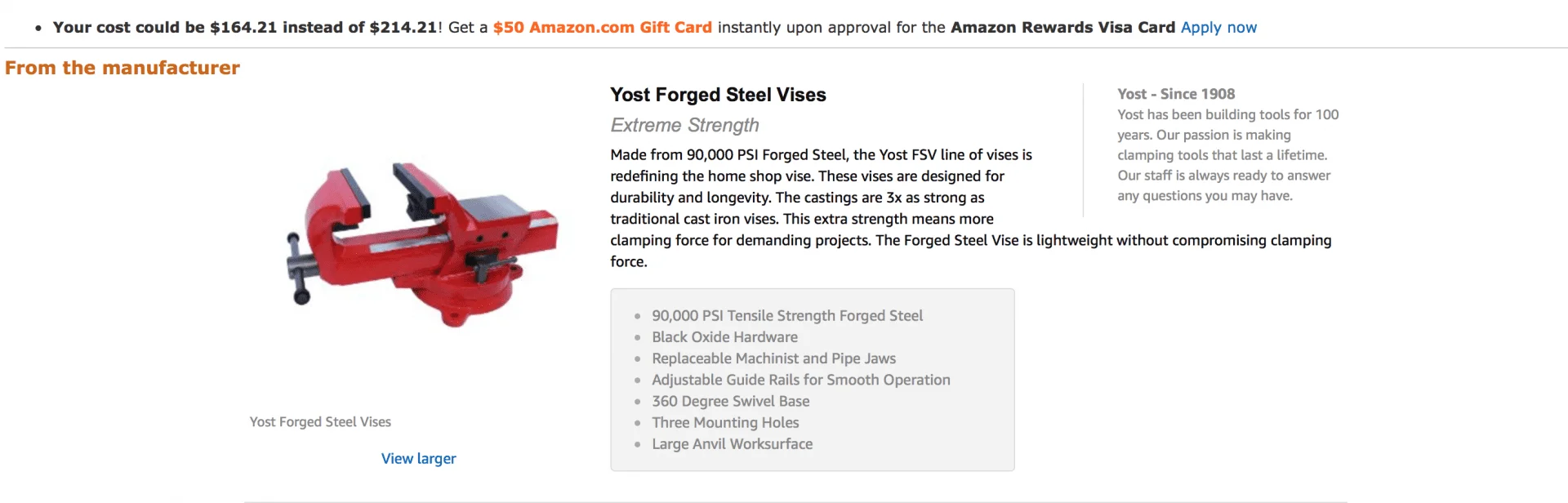Click the Amazon Rewards Visa Card text
This screenshot has height=503, width=1568.
pos(1062,28)
